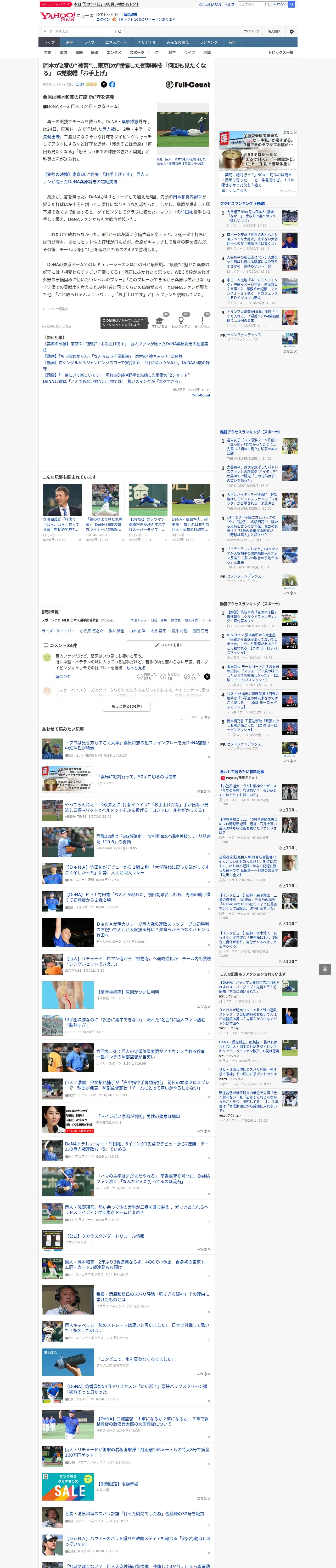
Task: Click 返信 1件 under first comment
Action: [63, 677]
